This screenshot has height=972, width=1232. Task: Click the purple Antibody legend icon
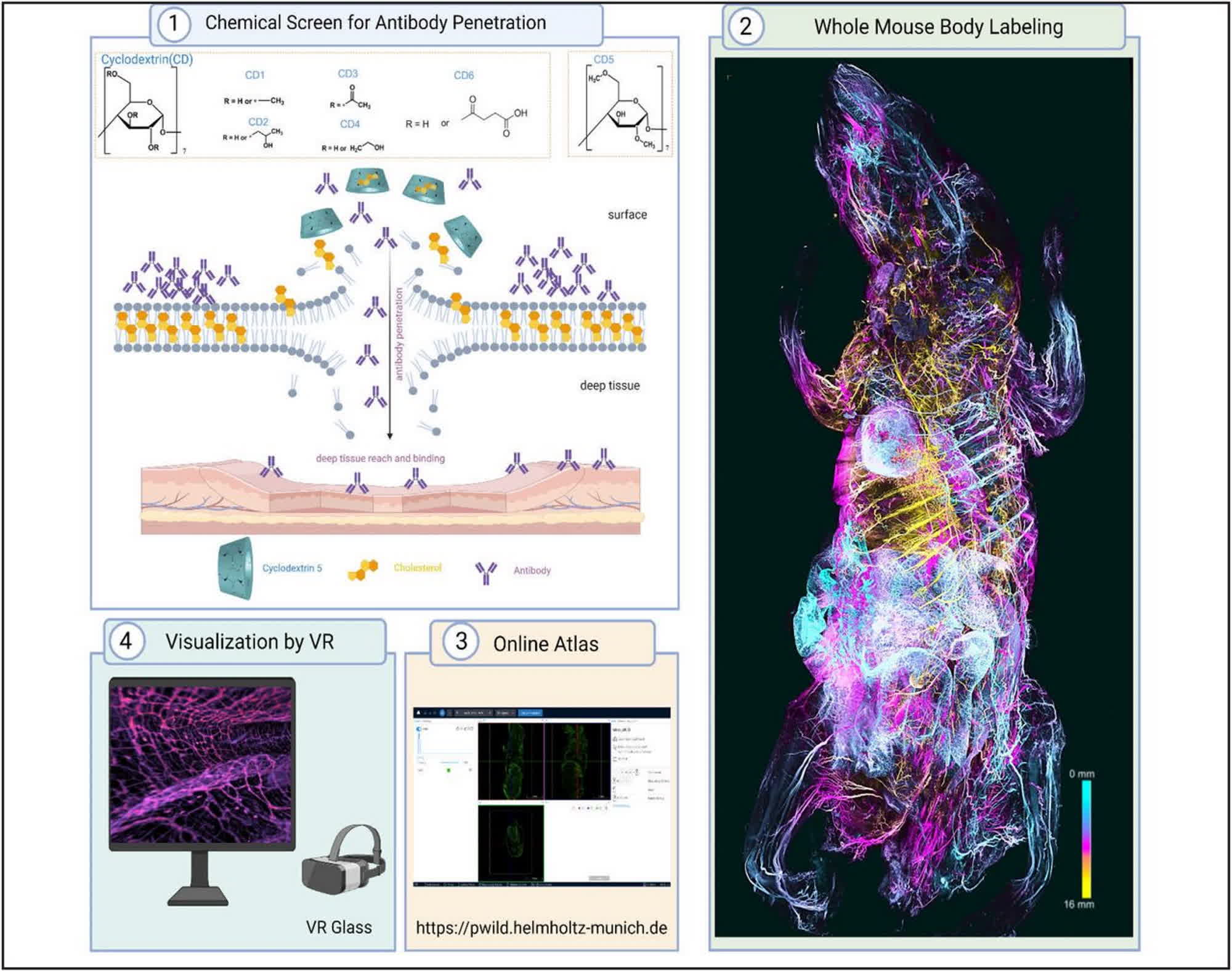pos(486,573)
